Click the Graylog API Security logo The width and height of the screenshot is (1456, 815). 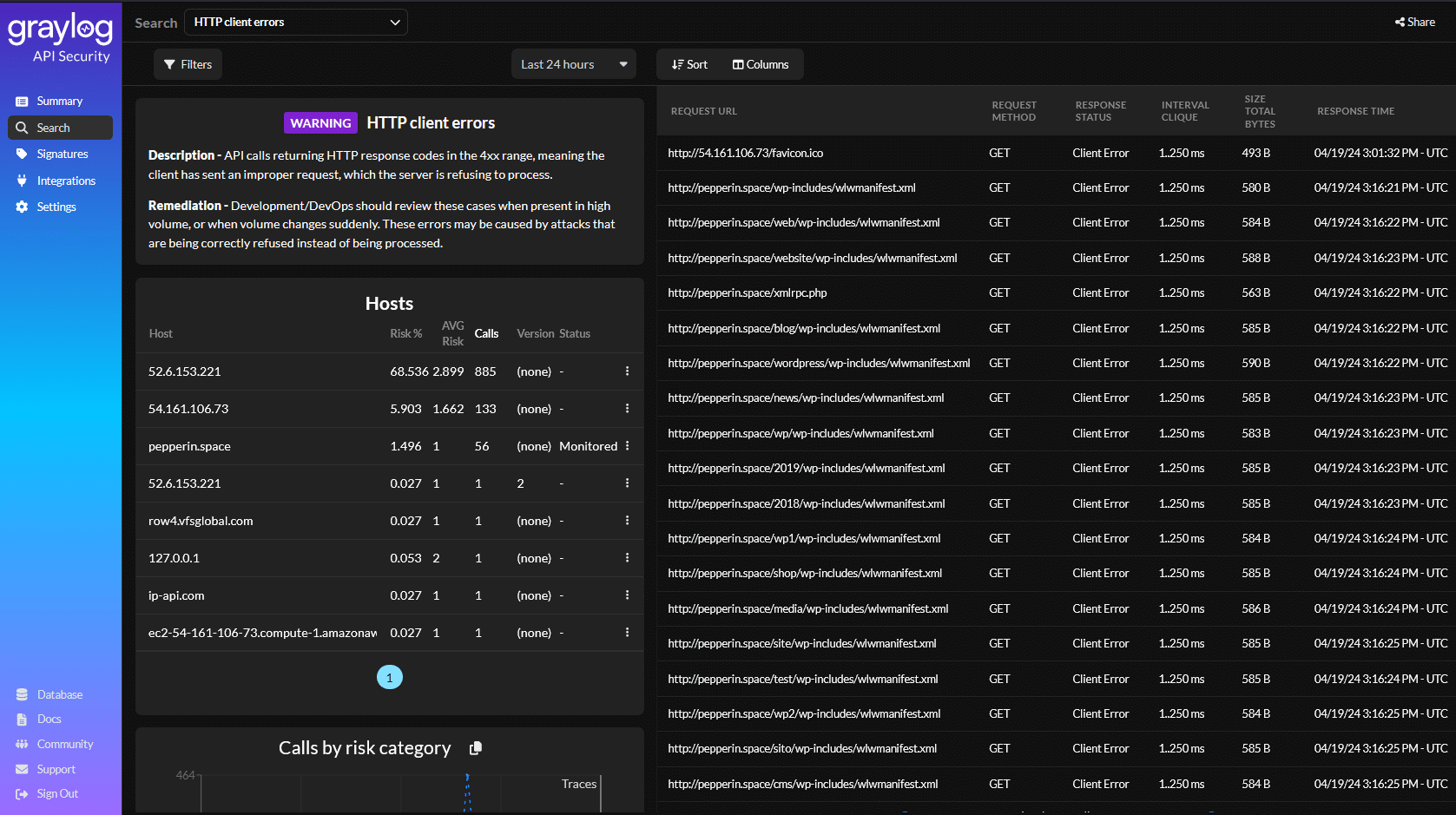tap(60, 38)
